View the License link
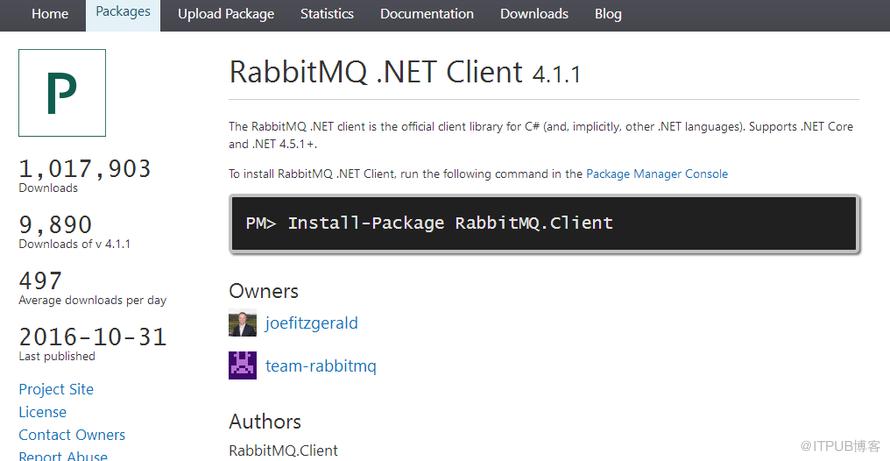This screenshot has height=461, width=890. [43, 412]
